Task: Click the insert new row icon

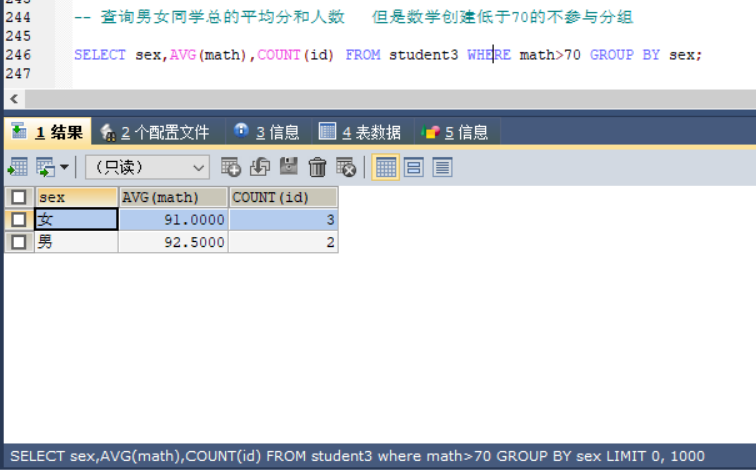Action: coord(231,167)
